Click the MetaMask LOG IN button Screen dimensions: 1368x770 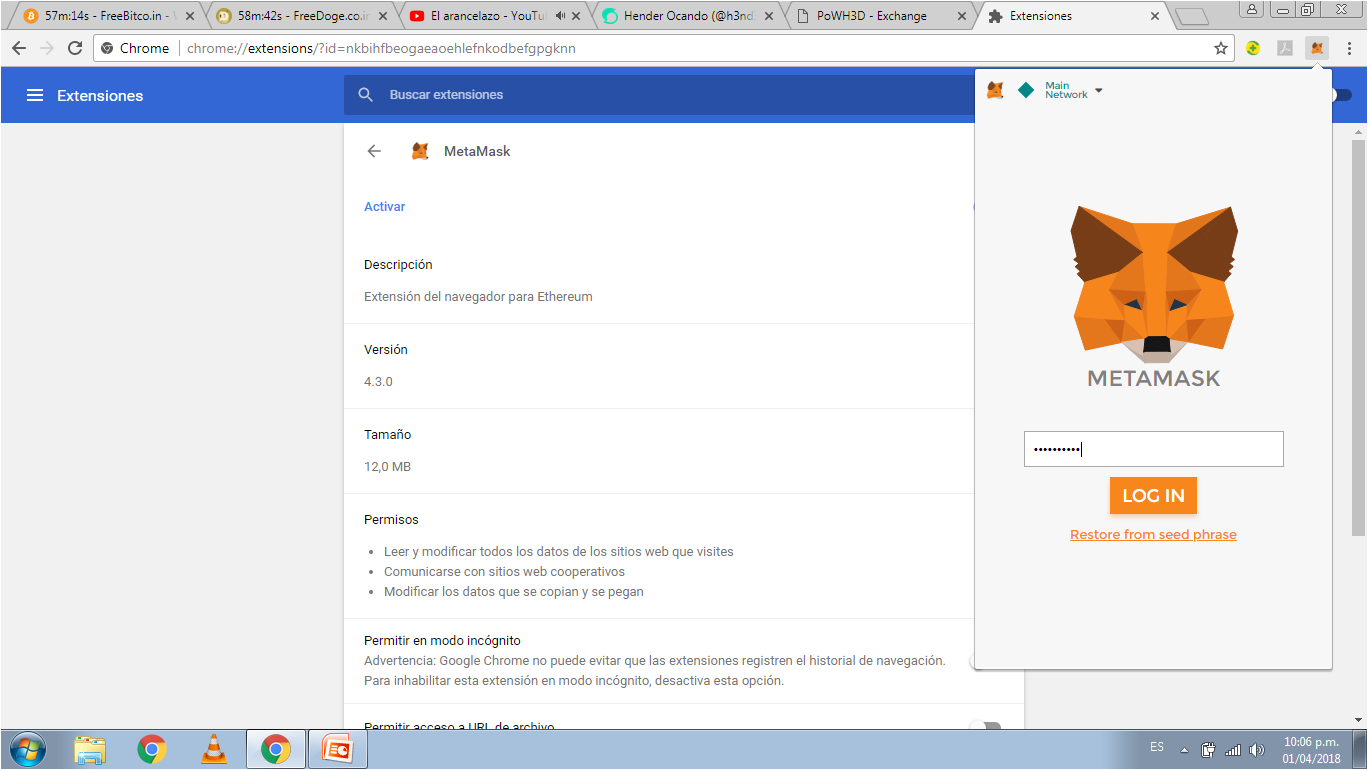point(1153,495)
